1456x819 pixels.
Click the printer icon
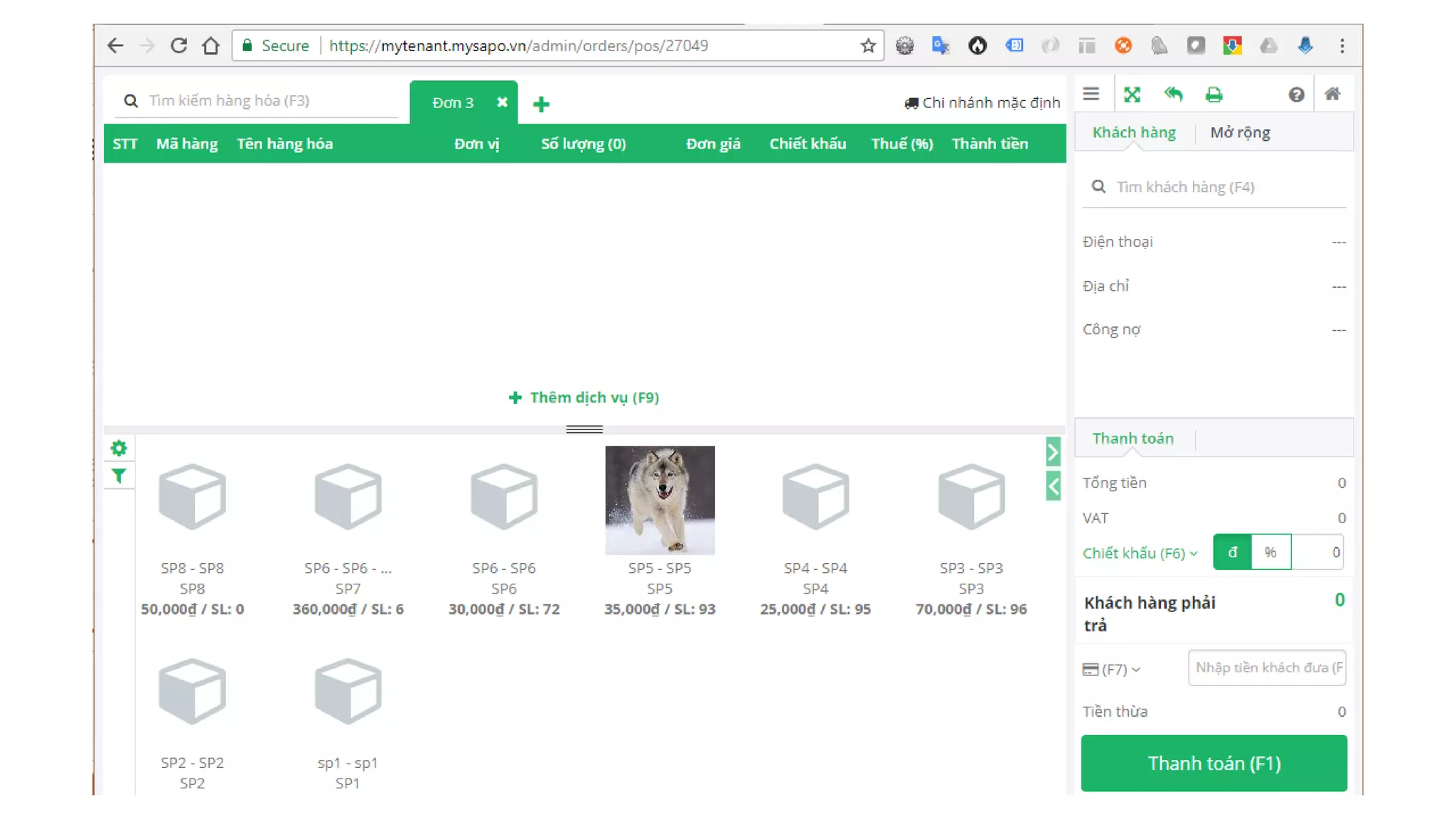1214,94
